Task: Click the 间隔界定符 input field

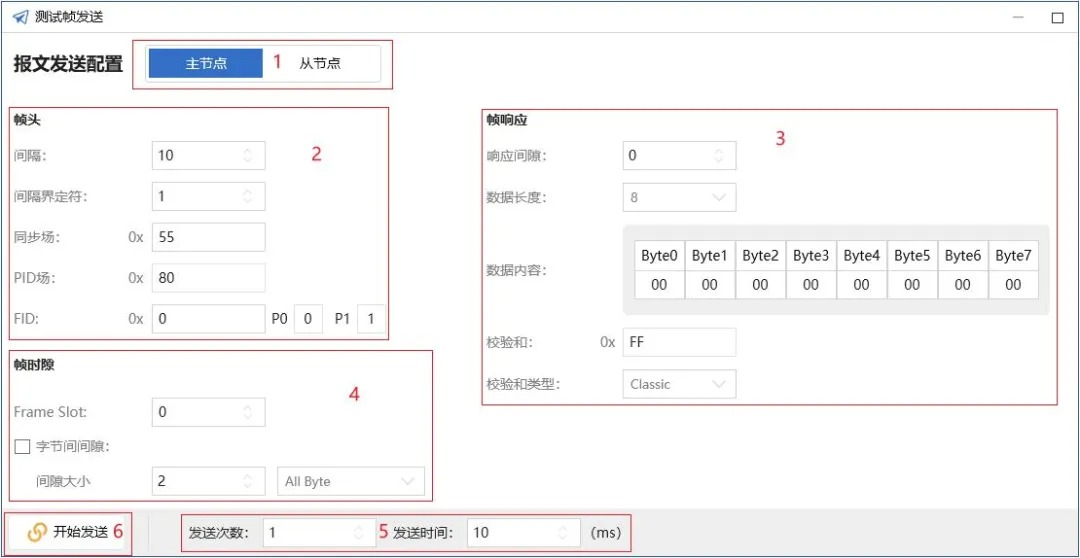Action: [208, 196]
